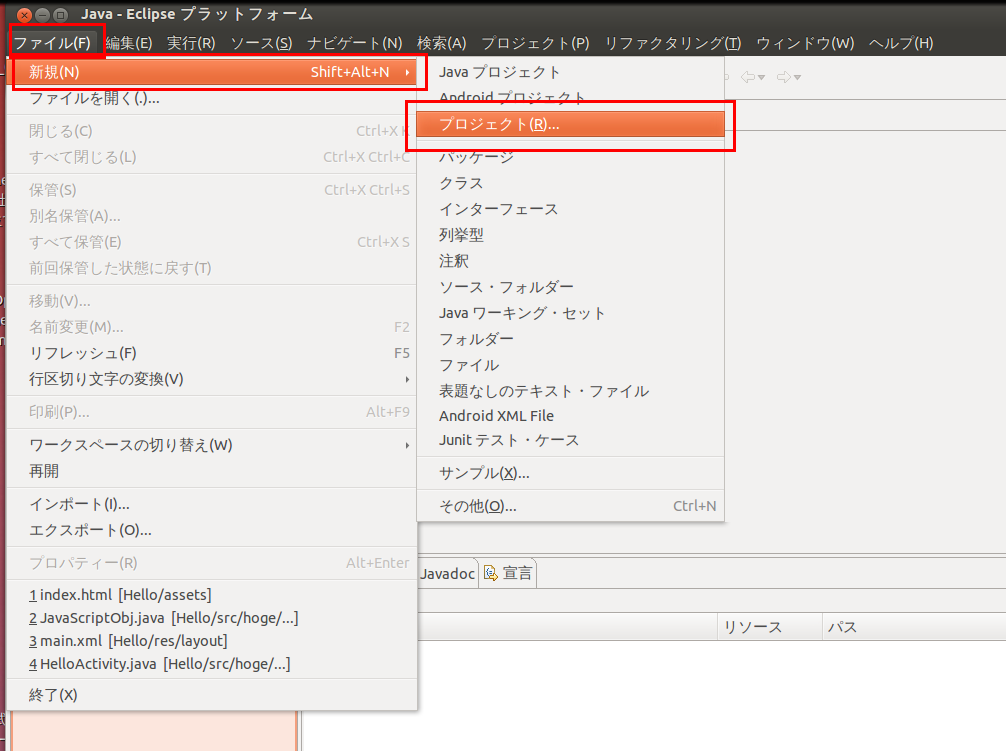Click the forward navigation arrow icon
Image resolution: width=1006 pixels, height=751 pixels.
783,78
